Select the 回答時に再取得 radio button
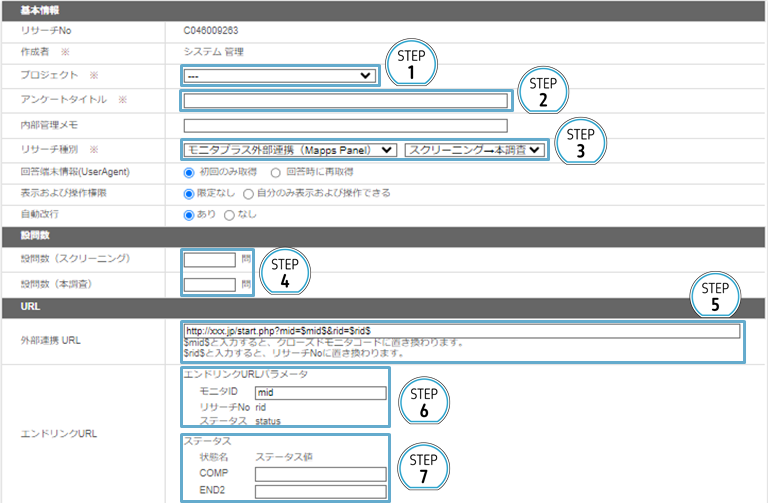This screenshot has width=768, height=503. tap(275, 172)
